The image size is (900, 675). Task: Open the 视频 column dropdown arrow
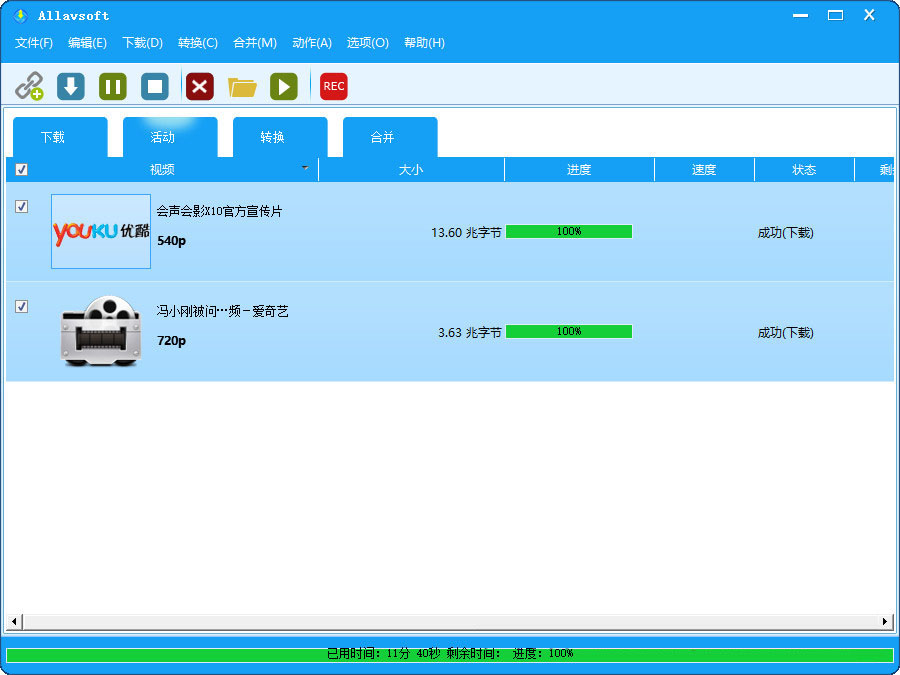(304, 169)
